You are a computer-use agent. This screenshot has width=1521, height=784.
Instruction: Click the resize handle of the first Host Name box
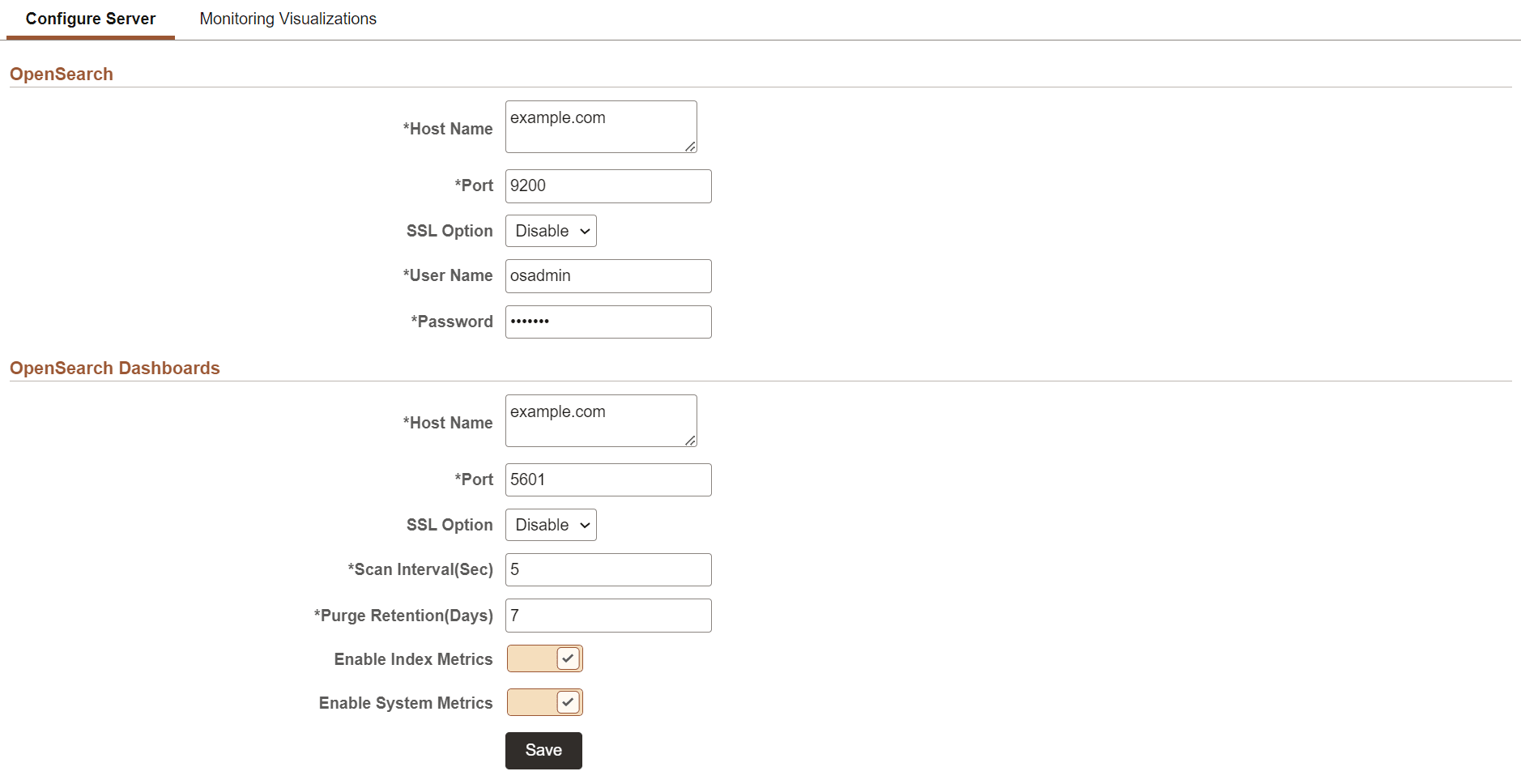point(692,148)
